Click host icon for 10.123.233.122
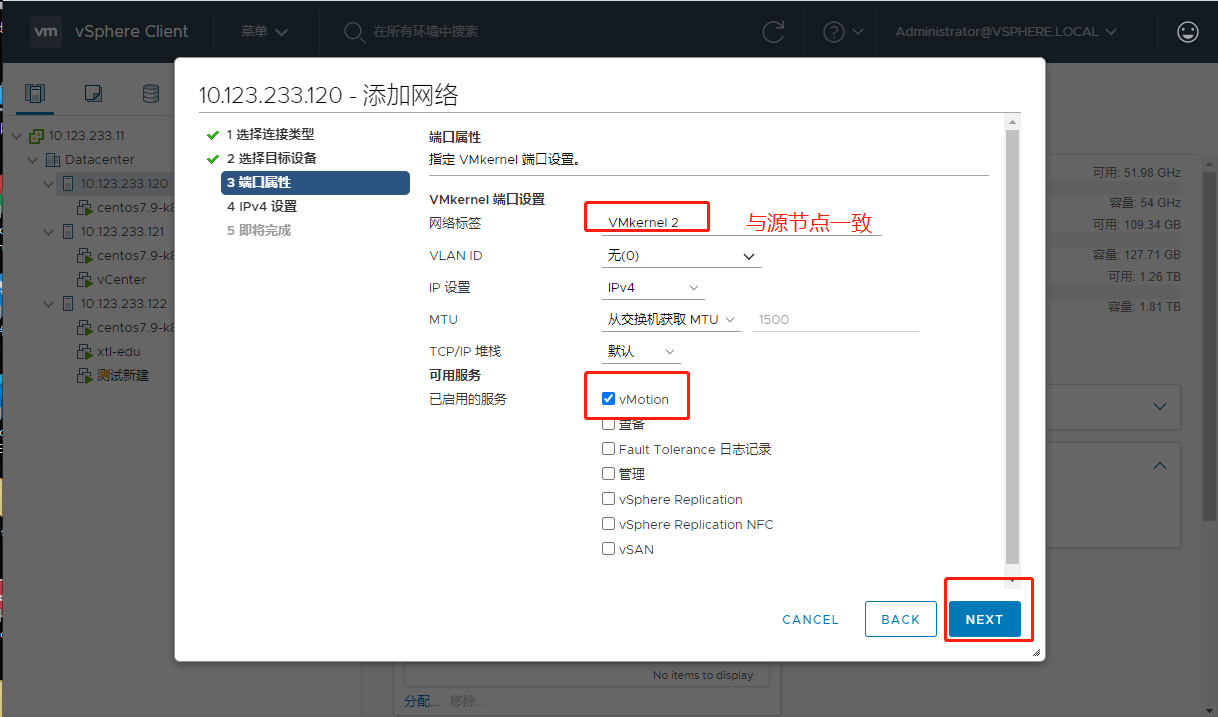Viewport: 1218px width, 717px height. tap(69, 304)
